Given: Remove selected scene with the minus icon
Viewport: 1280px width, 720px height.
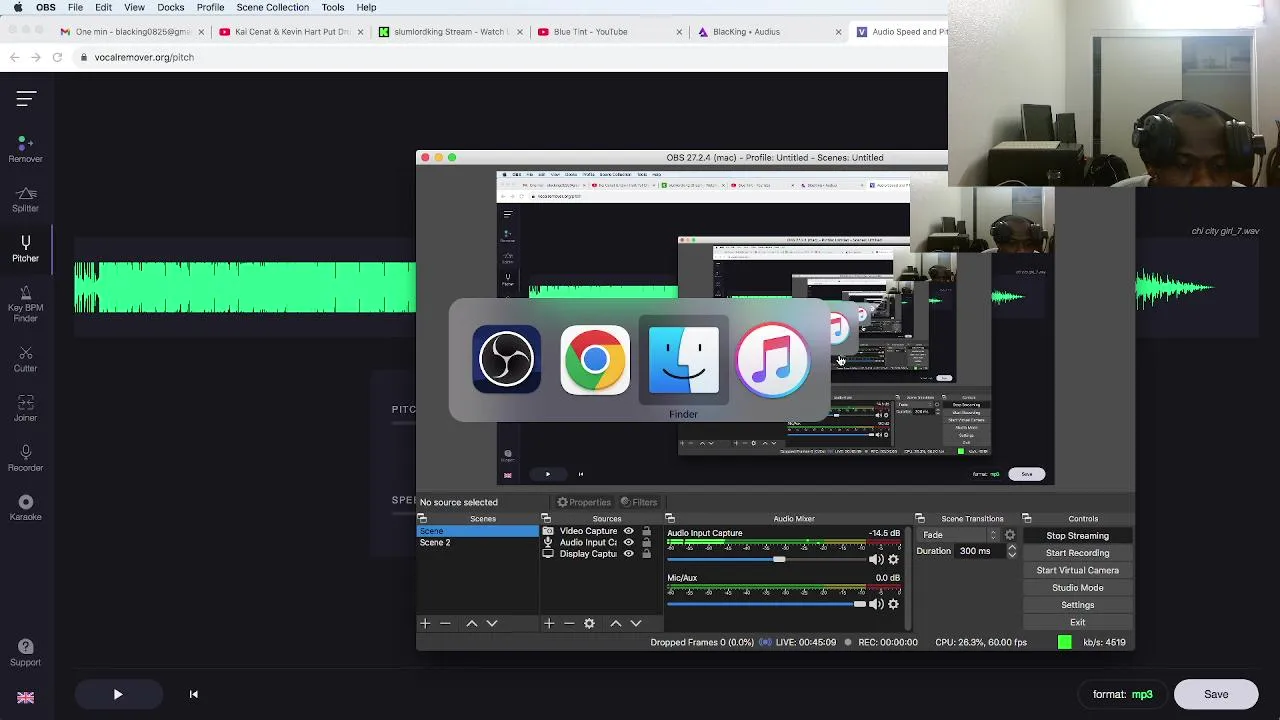Looking at the screenshot, I should (445, 623).
